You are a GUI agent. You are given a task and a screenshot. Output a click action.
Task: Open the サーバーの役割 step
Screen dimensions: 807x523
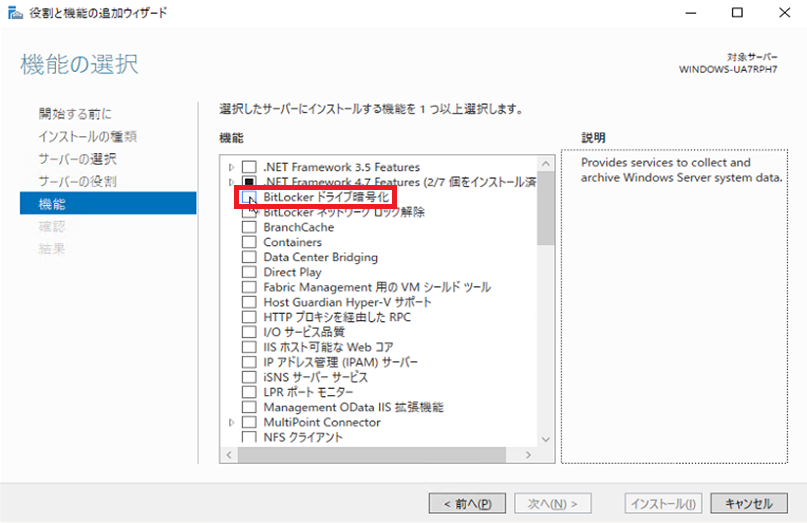tap(77, 181)
